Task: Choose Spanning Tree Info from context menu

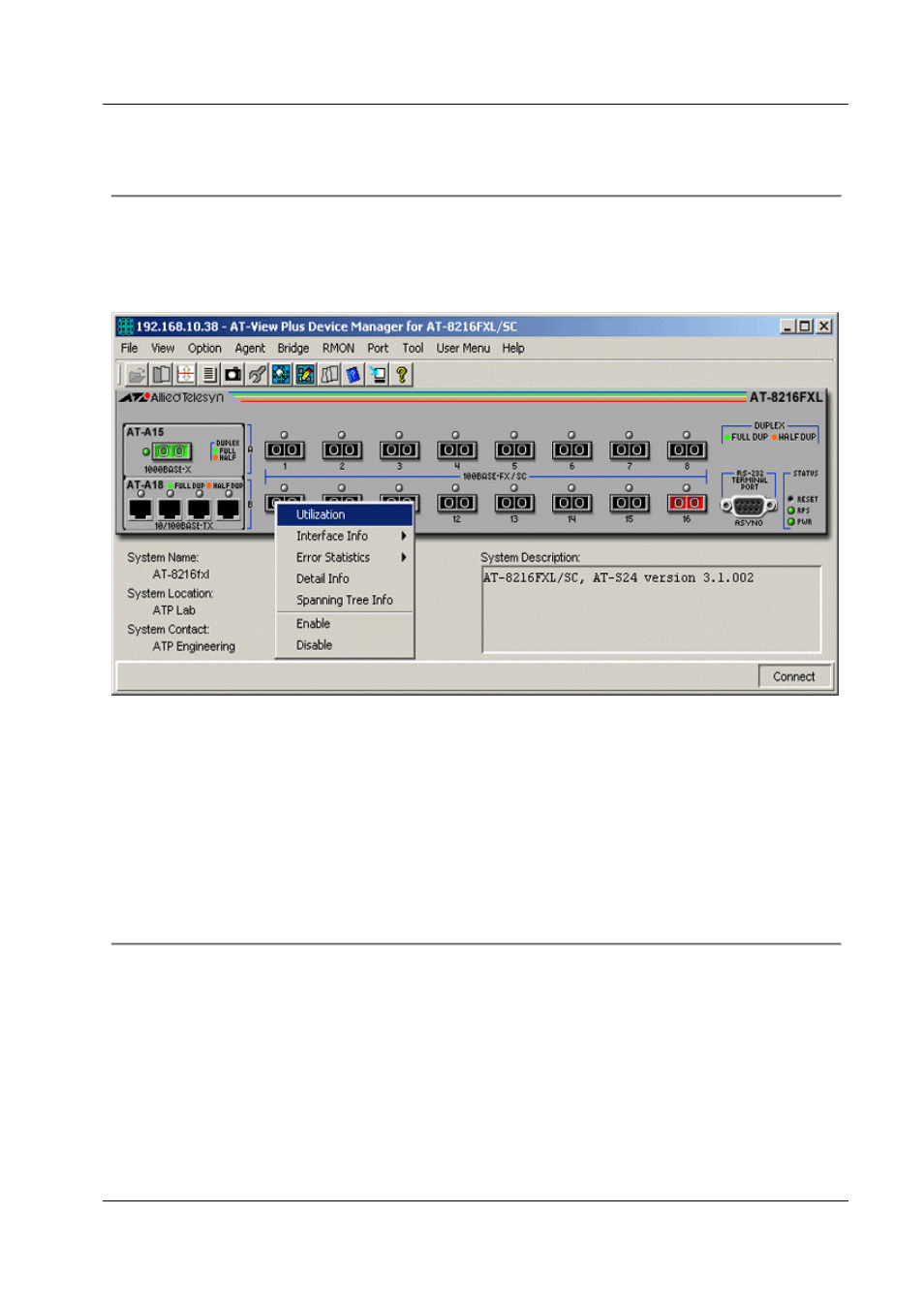Action: [345, 600]
